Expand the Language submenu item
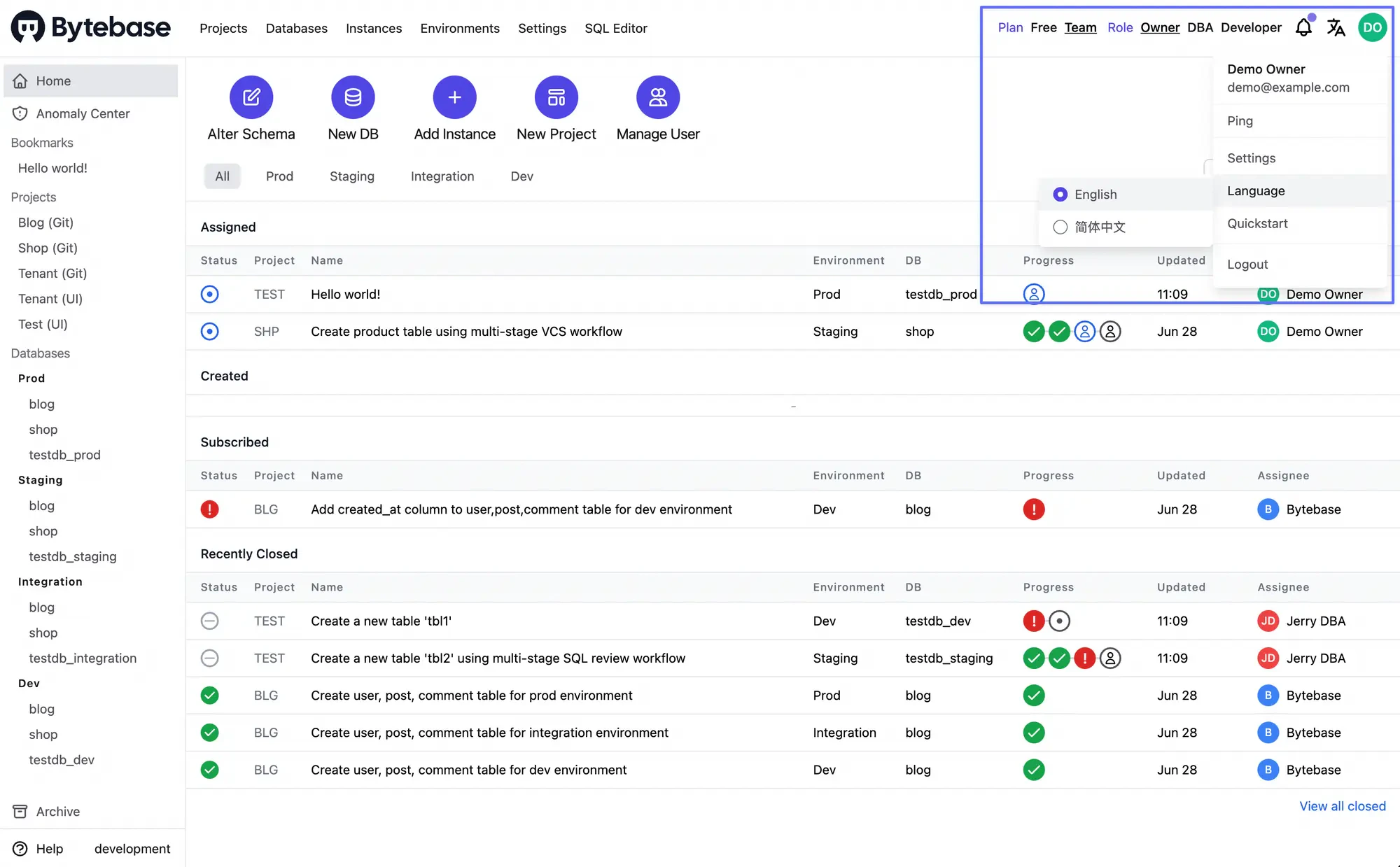 coord(1256,191)
